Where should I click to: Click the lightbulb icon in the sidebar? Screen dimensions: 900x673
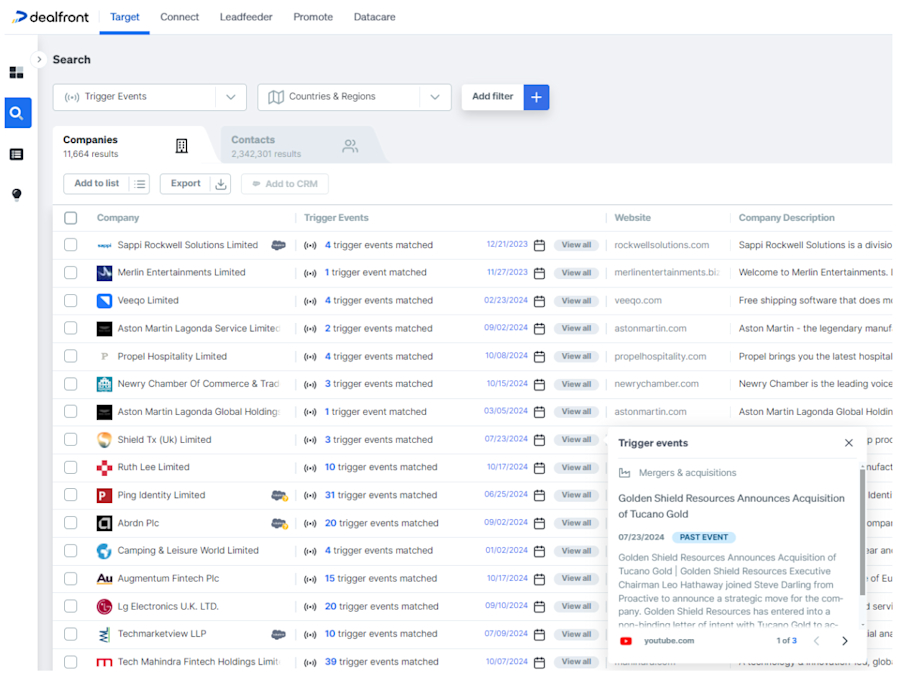click(x=16, y=194)
